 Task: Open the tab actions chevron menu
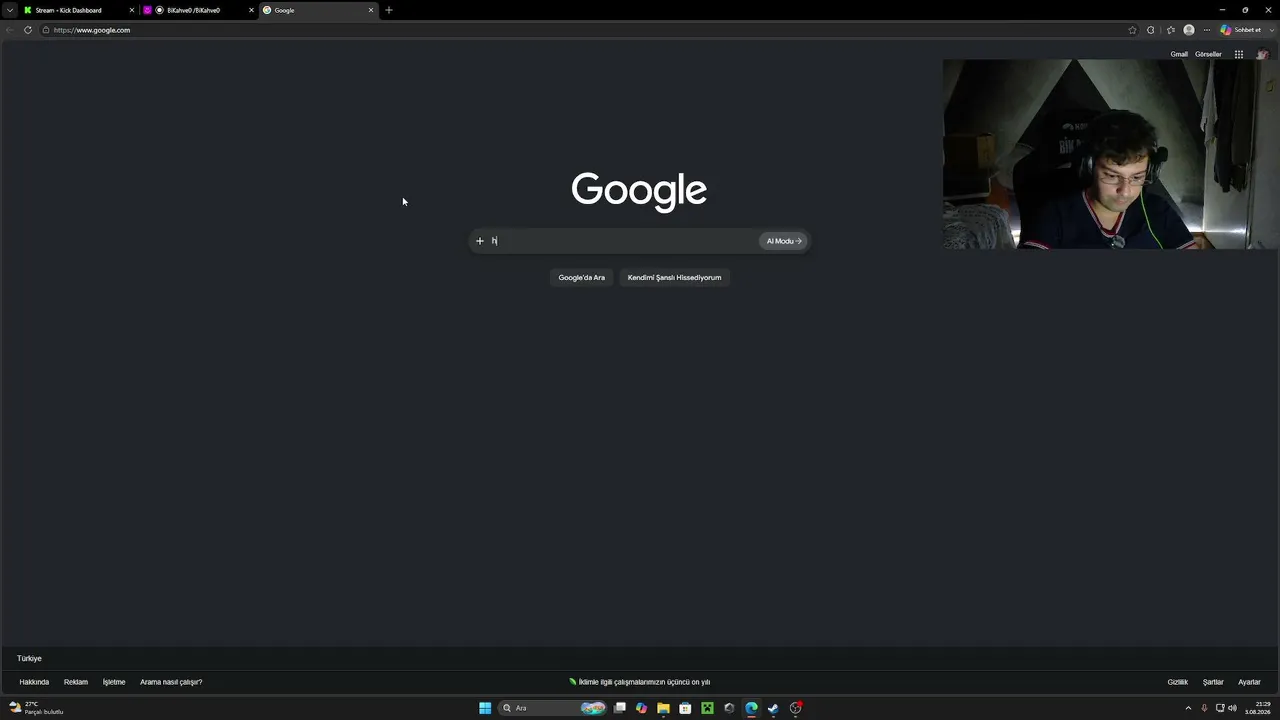coord(10,10)
